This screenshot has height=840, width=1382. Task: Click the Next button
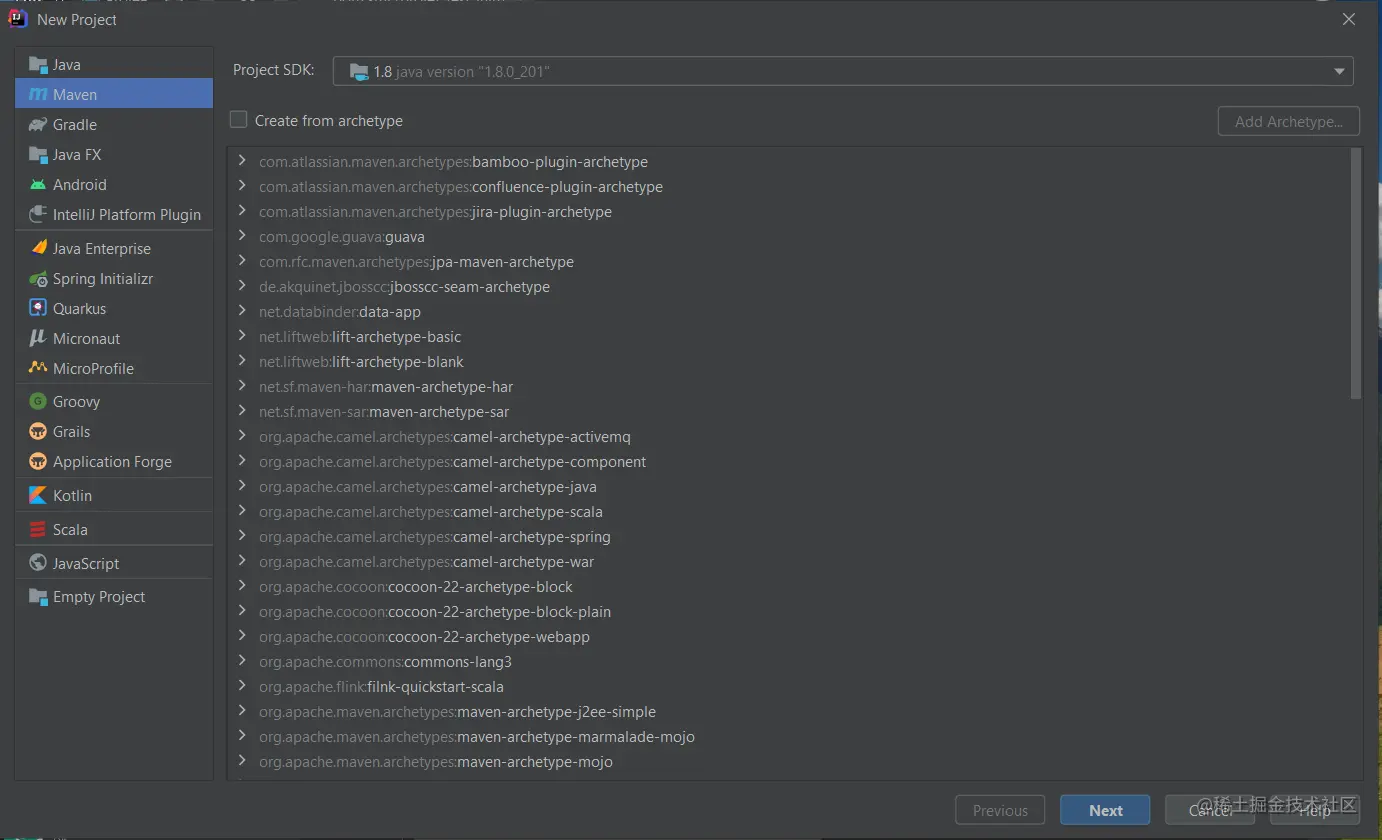tap(1106, 810)
